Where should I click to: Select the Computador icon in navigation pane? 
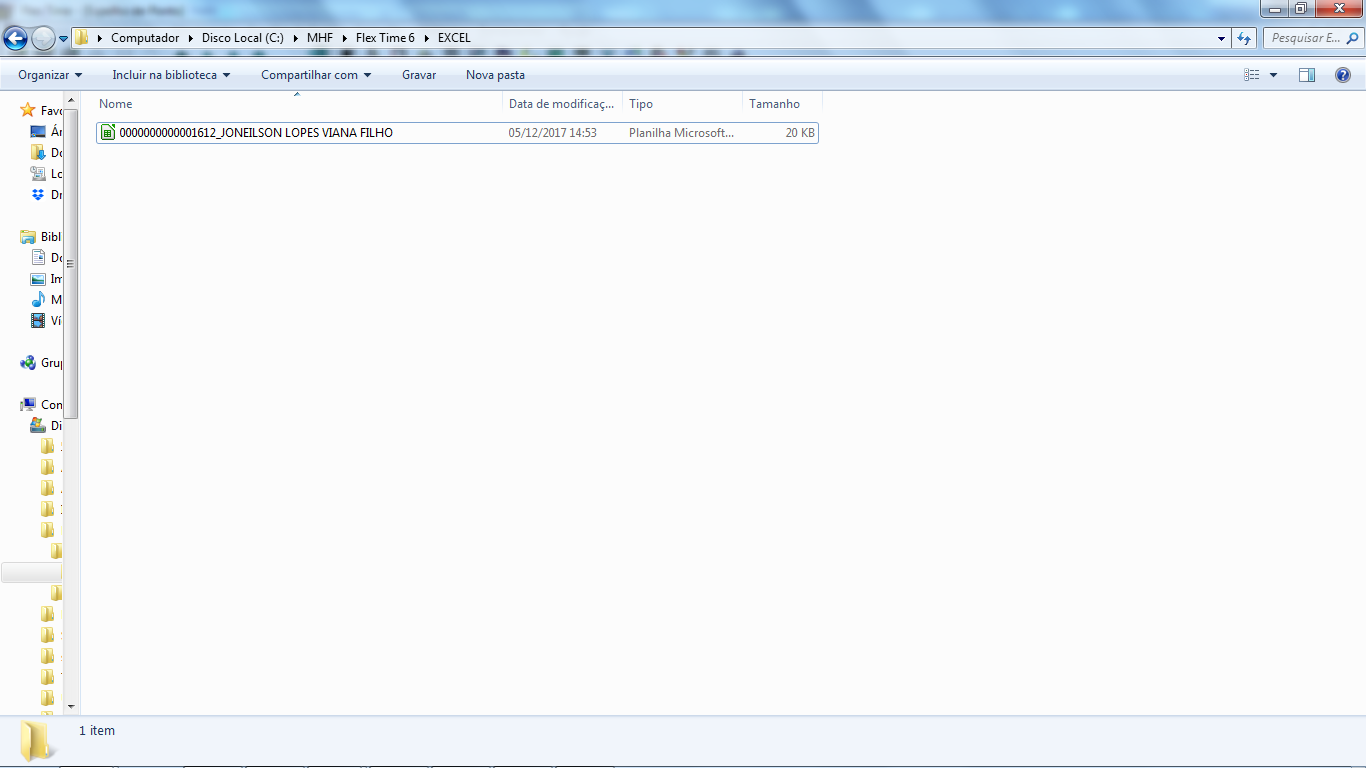point(28,405)
